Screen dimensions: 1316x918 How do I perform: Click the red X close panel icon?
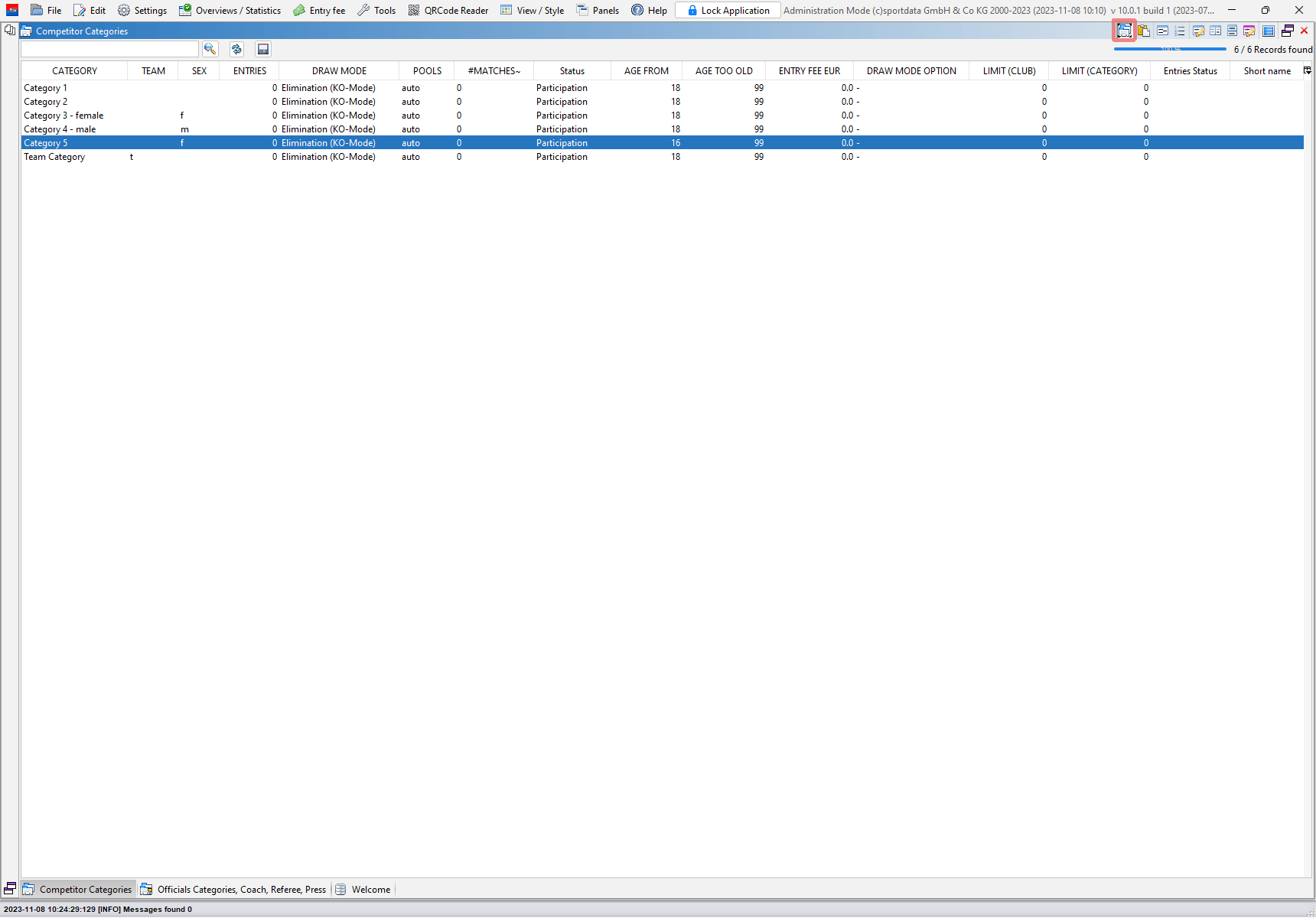pos(1305,31)
